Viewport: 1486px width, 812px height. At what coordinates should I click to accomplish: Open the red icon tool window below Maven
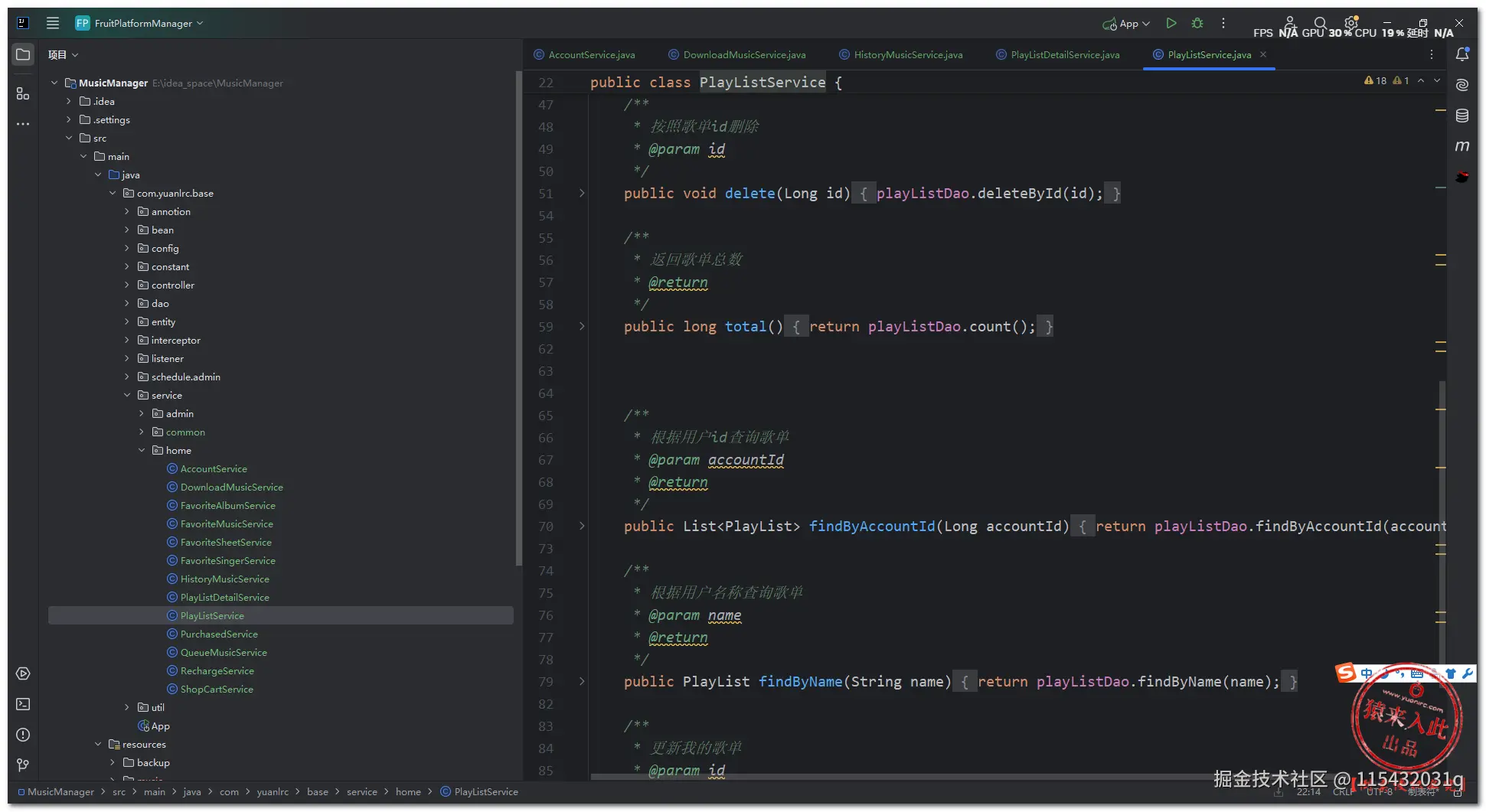coord(1462,177)
